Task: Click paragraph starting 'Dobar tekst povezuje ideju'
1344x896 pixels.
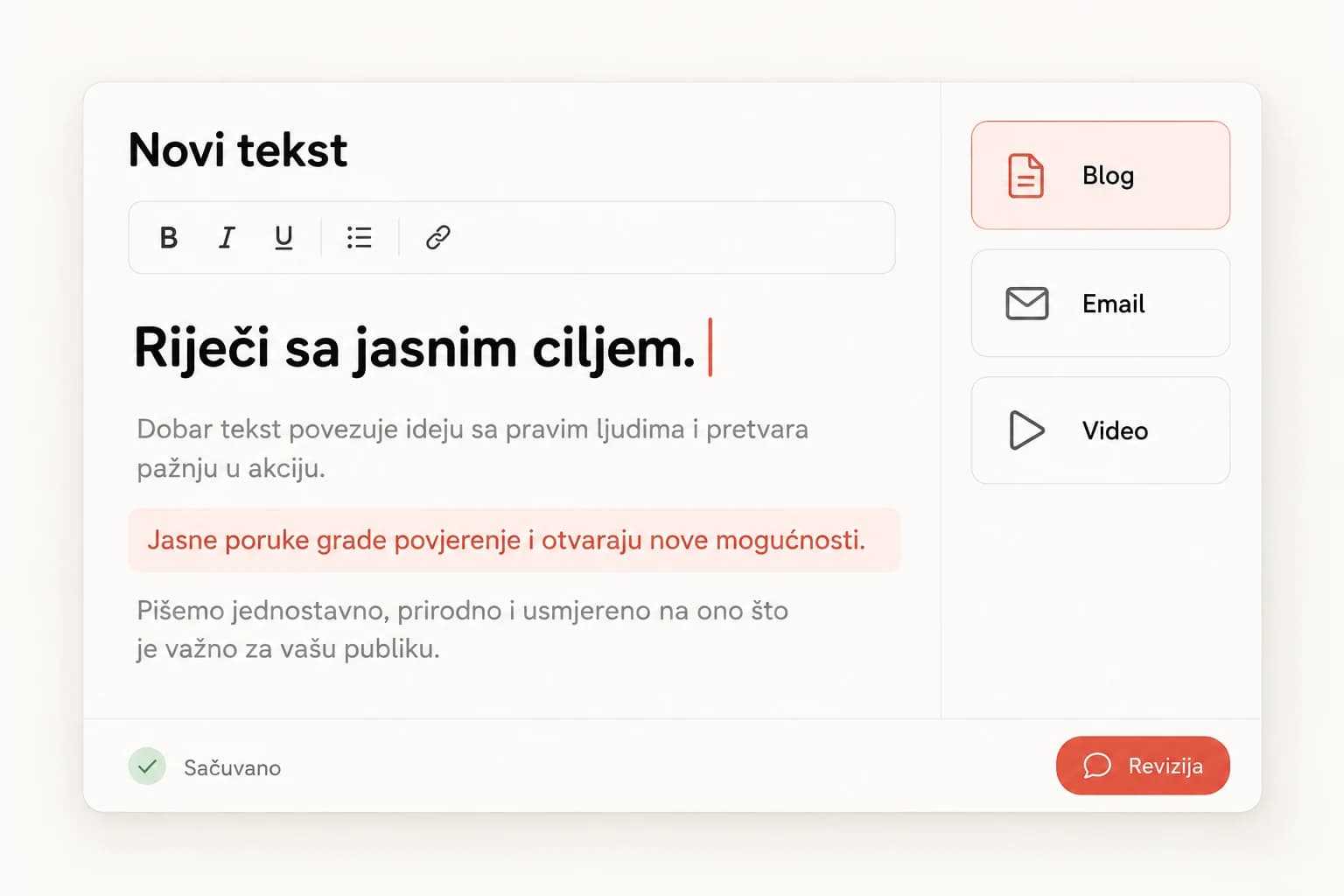Action: (472, 448)
